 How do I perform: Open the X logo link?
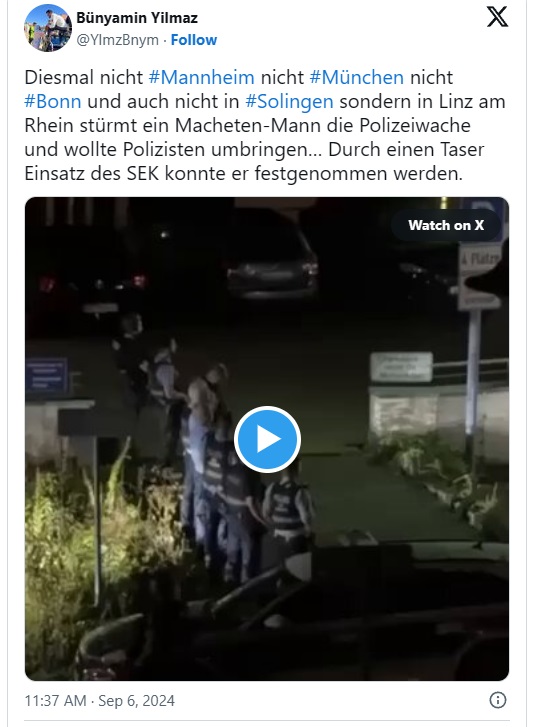(497, 17)
